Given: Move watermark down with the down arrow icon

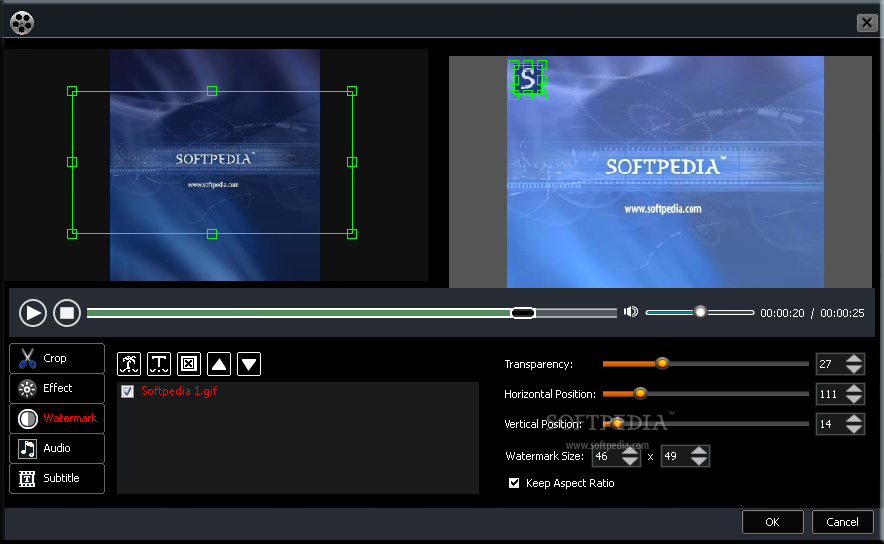Looking at the screenshot, I should (x=249, y=364).
